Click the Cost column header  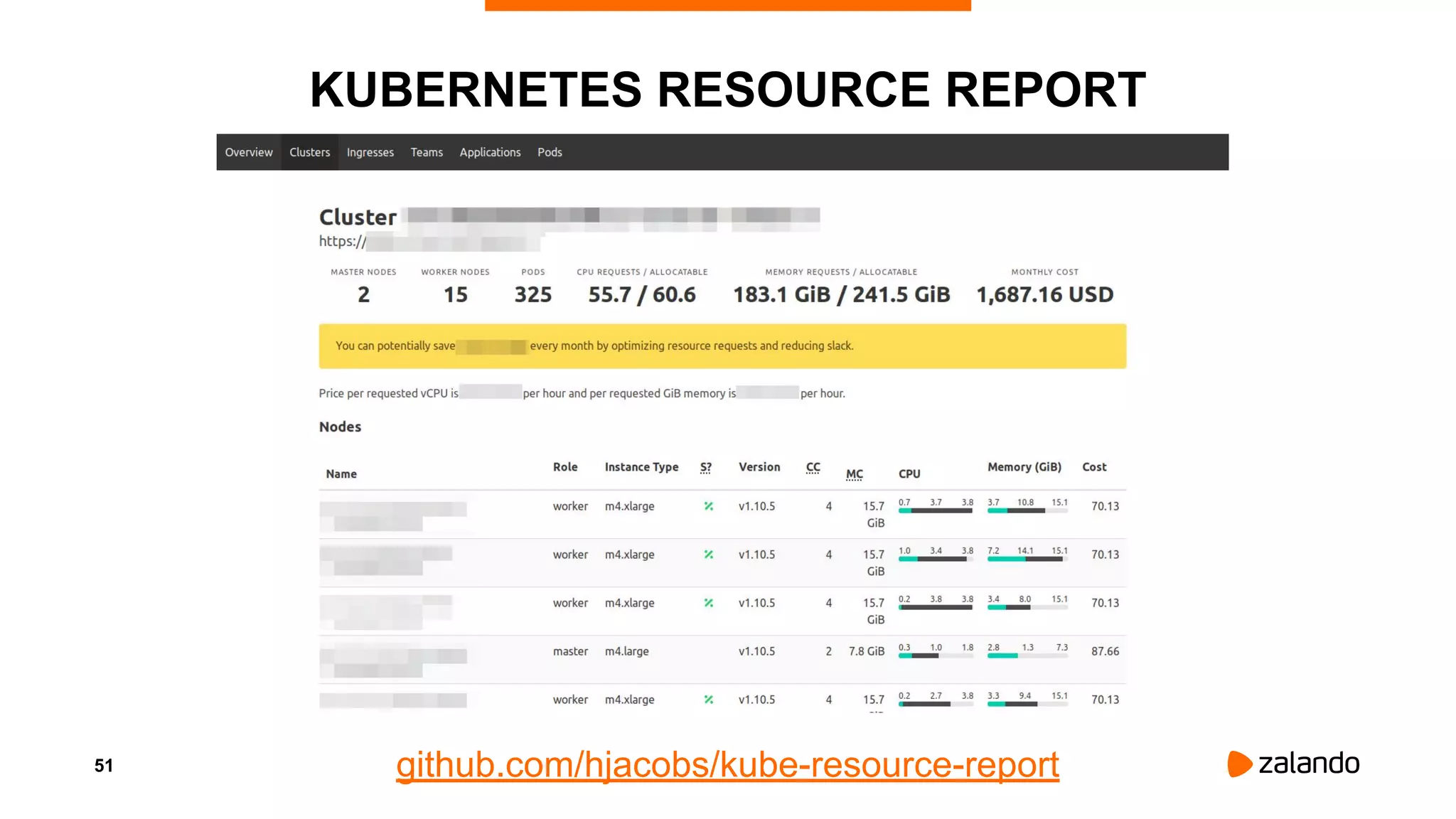pyautogui.click(x=1094, y=467)
